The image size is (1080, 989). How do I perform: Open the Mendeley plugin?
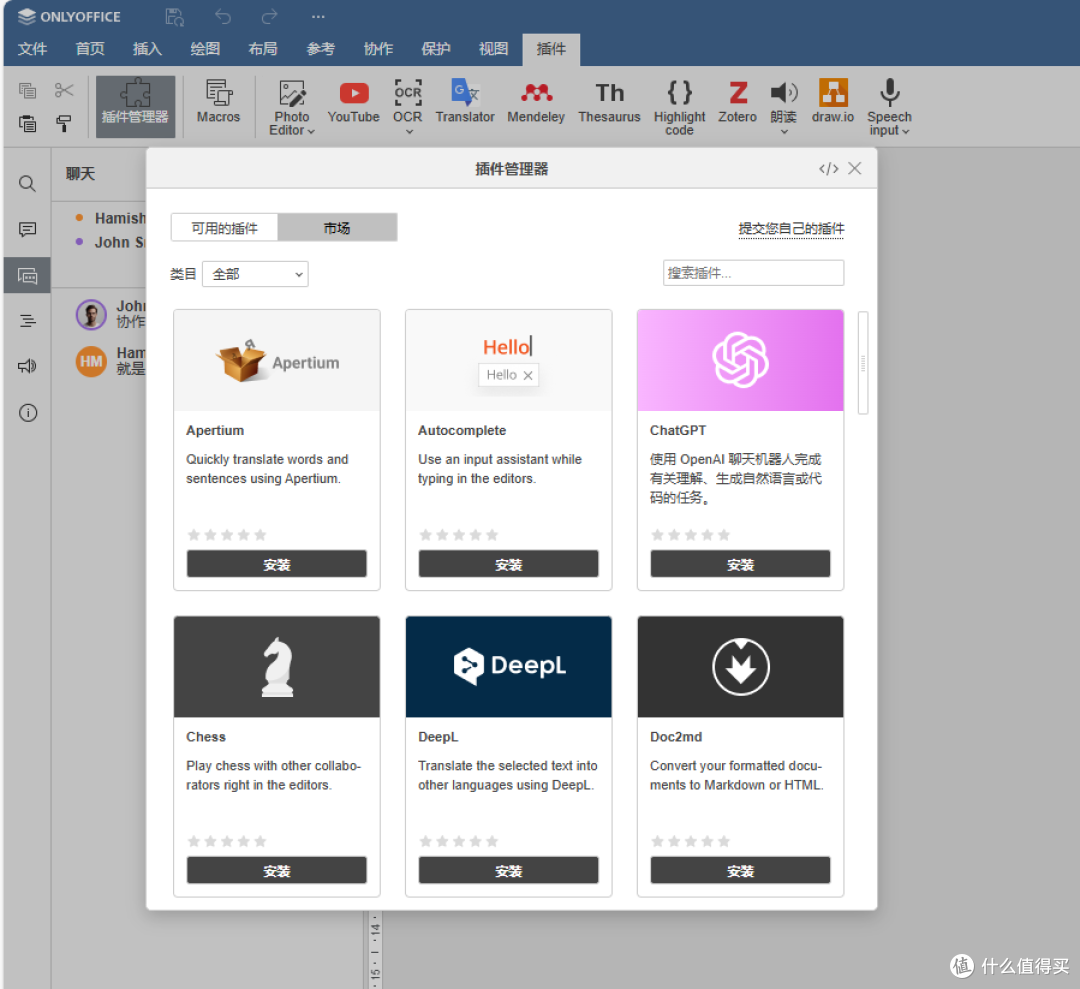coord(536,102)
